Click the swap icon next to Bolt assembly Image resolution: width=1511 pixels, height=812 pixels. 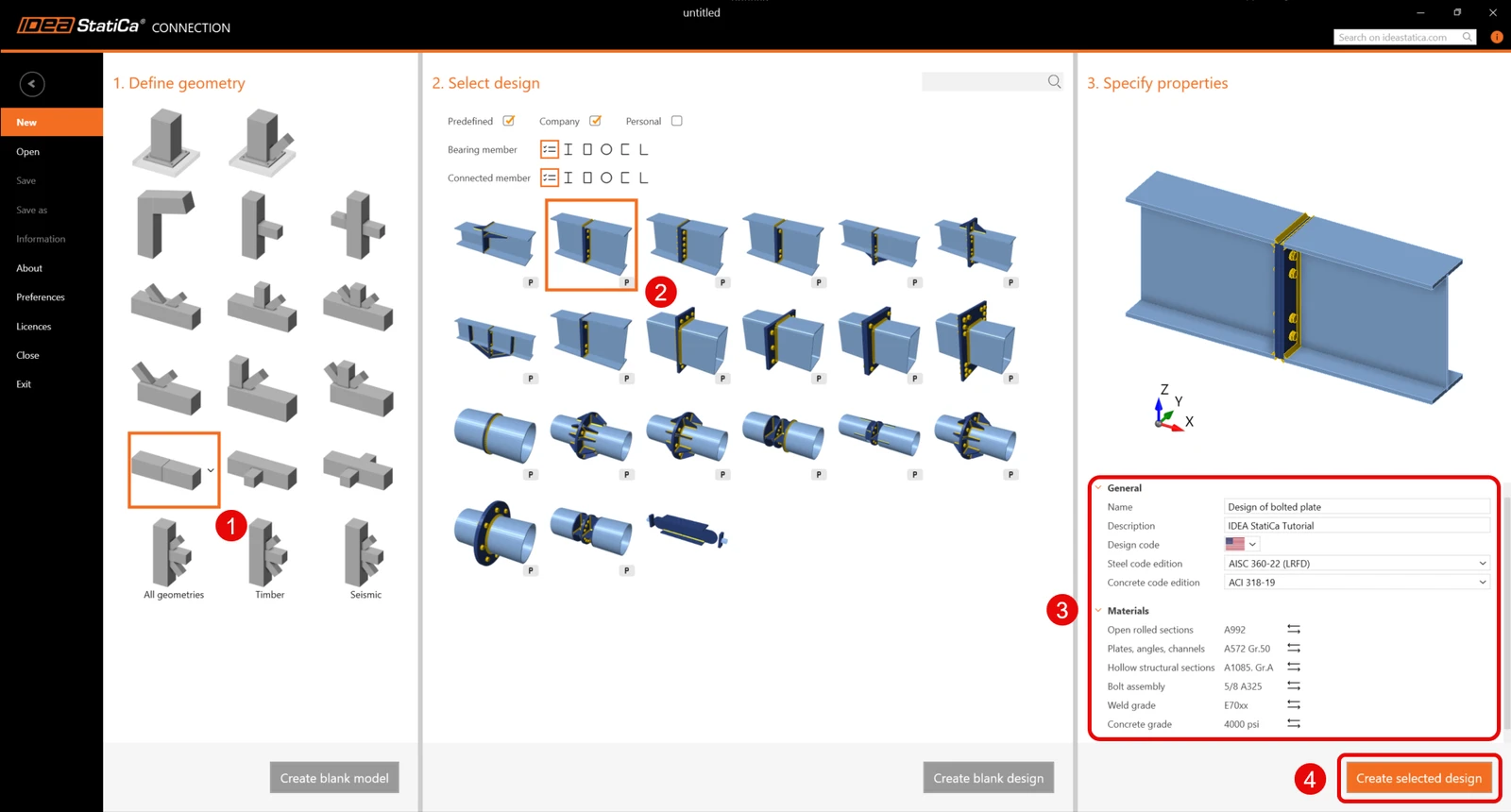pyautogui.click(x=1294, y=686)
